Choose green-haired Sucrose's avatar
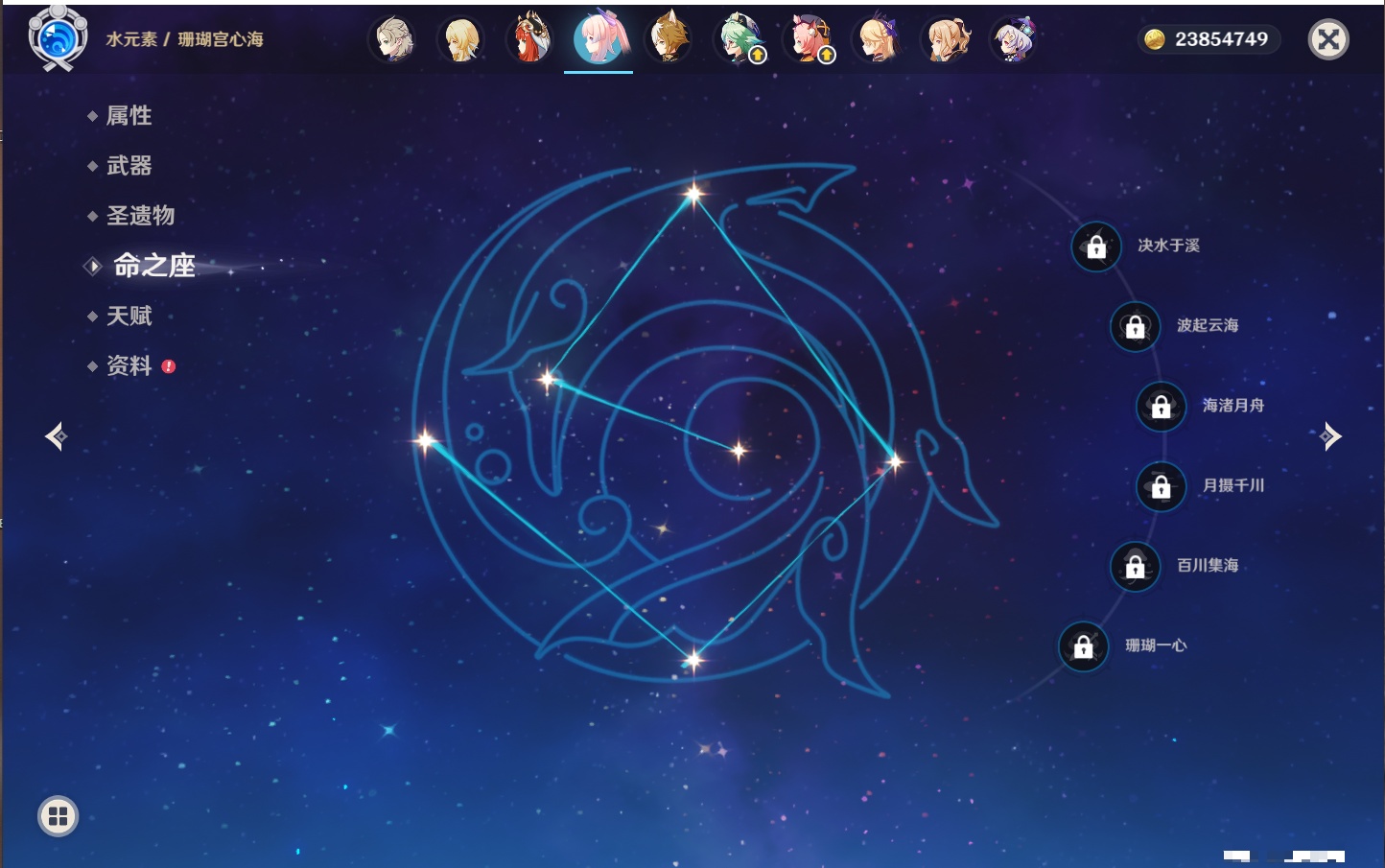Image resolution: width=1385 pixels, height=868 pixels. click(739, 39)
